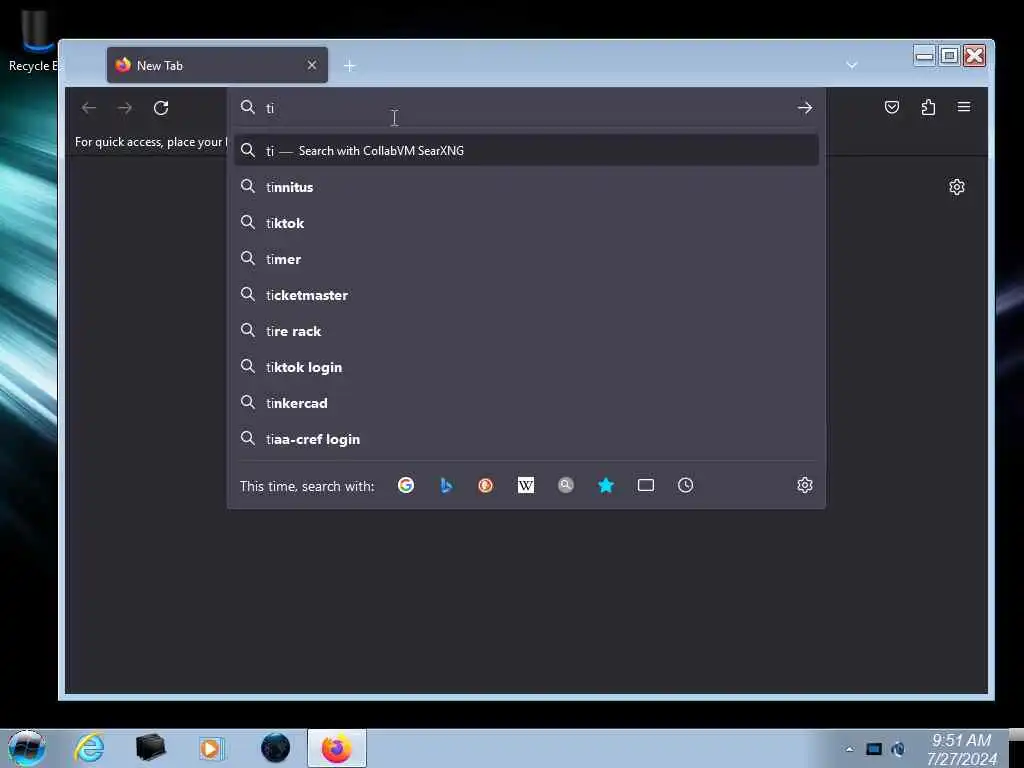Open the dark globe taskbar app

coord(275,748)
